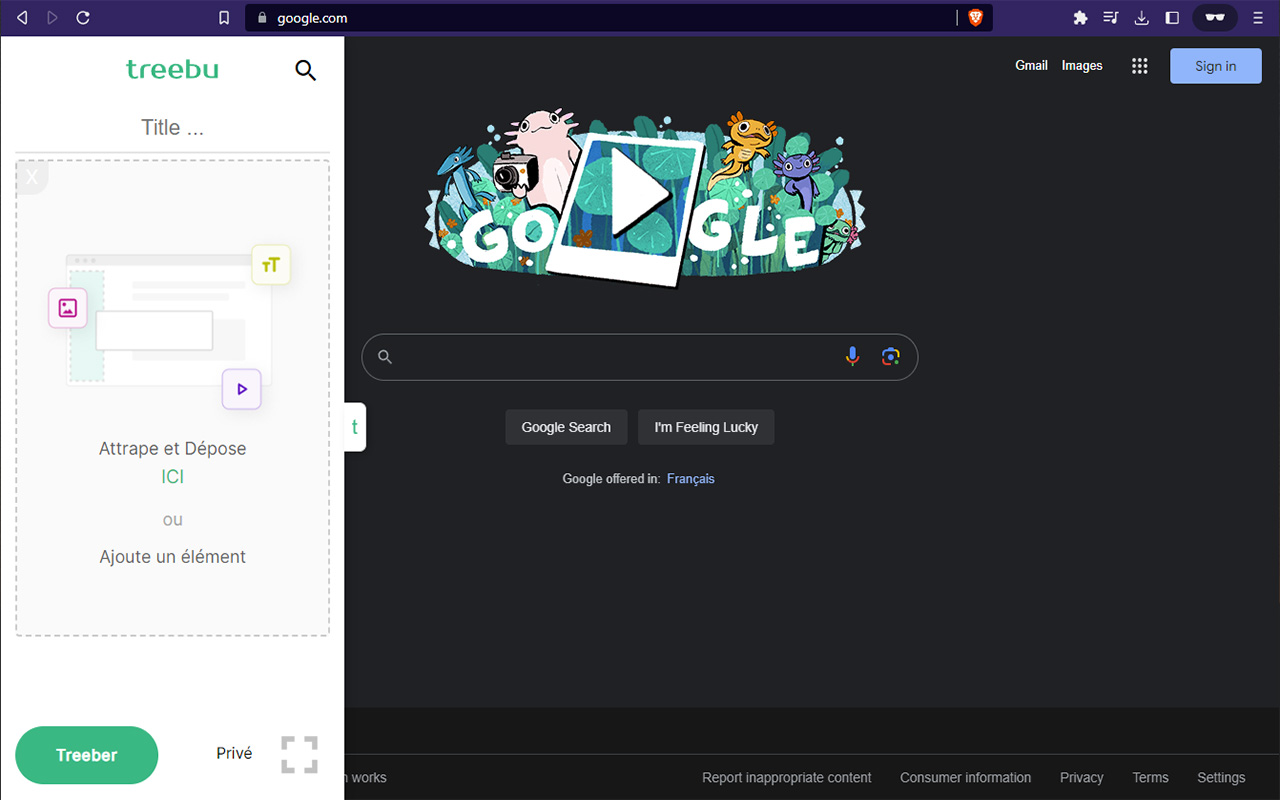
Task: Click Ajoute un élément link
Action: (172, 557)
